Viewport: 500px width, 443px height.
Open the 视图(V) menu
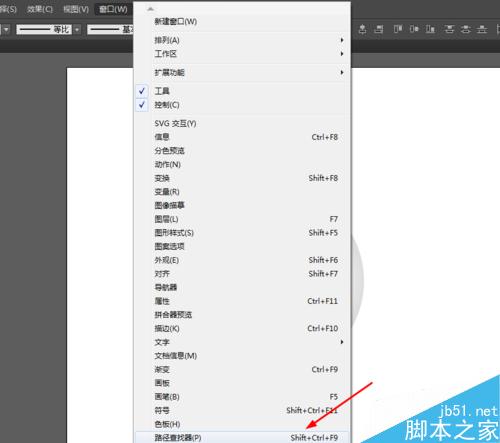76,9
